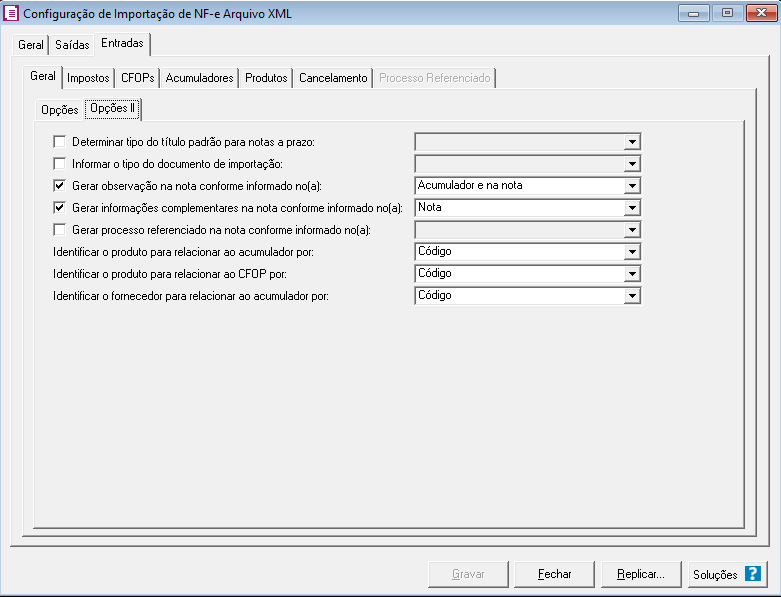
Task: Uncheck 'Gerar observação na nota' option
Action: [60, 186]
